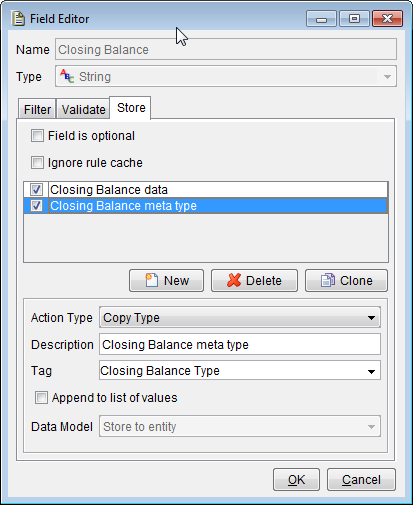
Task: Select the Closing Balance data row
Action: coord(206,190)
